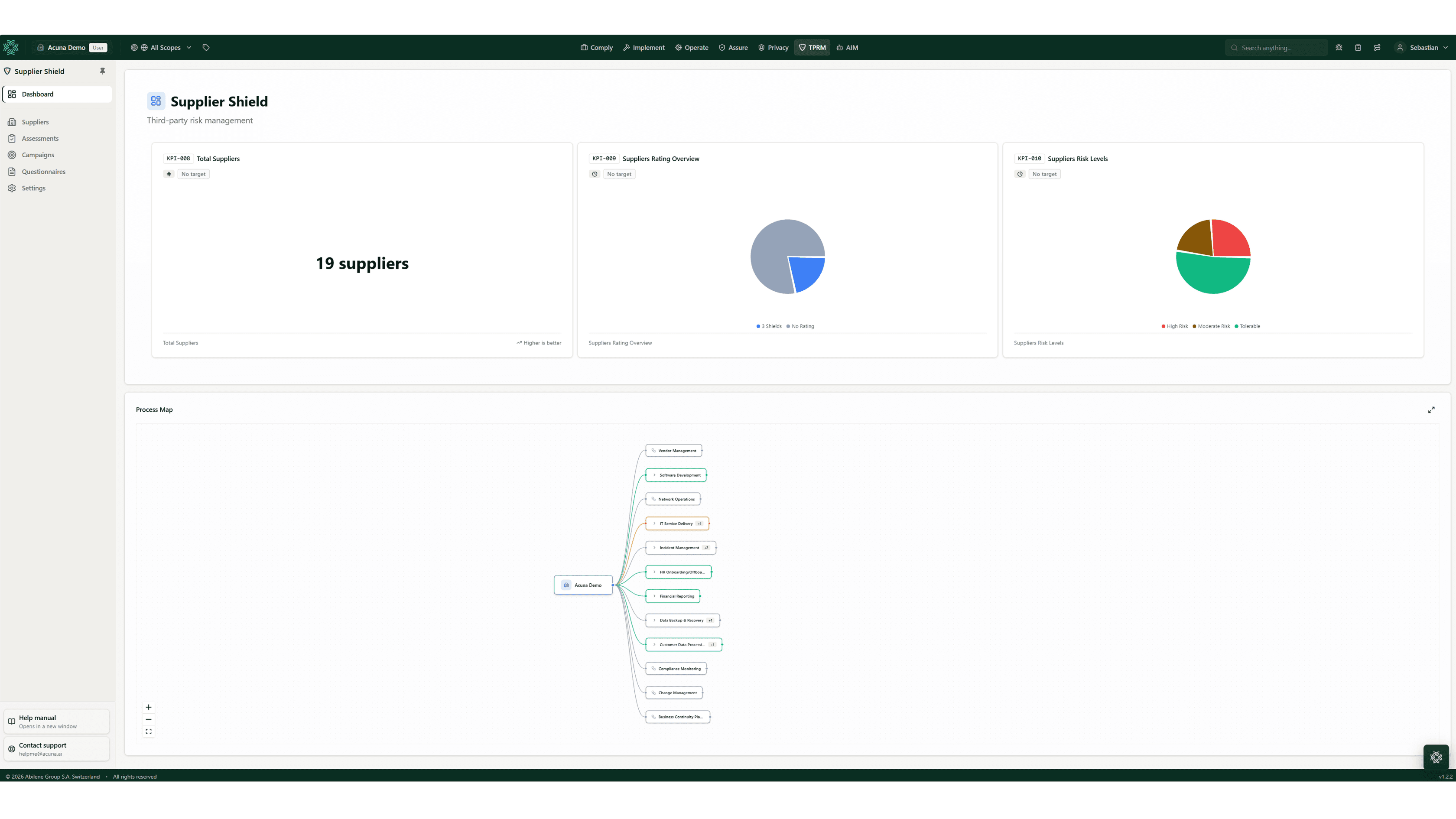Open the Help manual link
1456x819 pixels.
click(x=56, y=722)
